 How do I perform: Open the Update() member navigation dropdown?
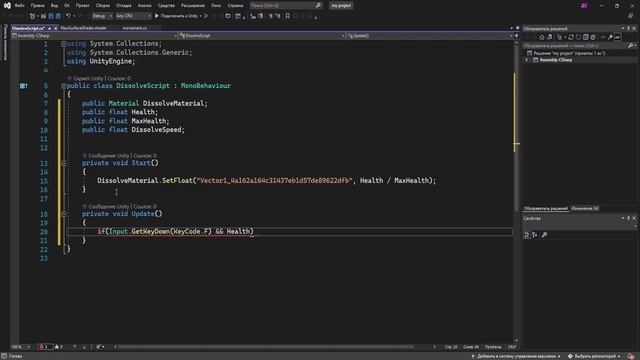click(430, 36)
